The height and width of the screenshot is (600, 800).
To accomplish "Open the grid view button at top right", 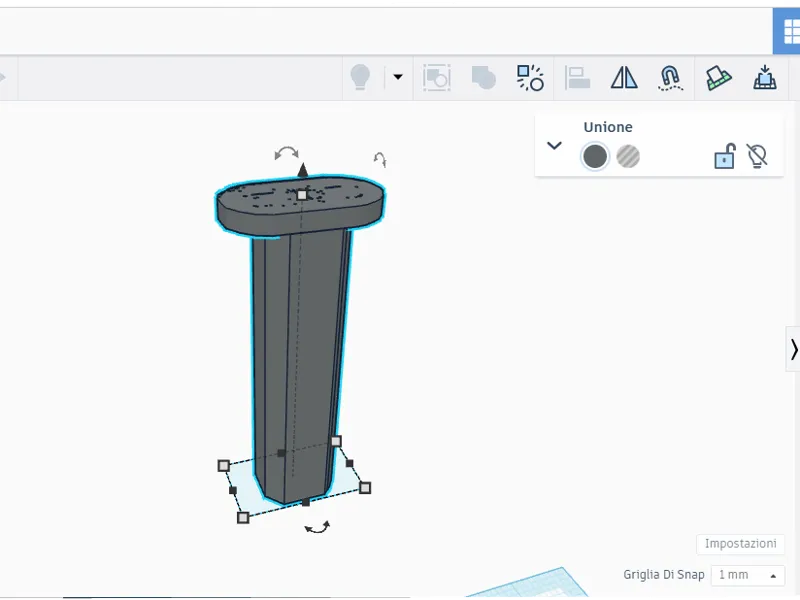I will [788, 32].
